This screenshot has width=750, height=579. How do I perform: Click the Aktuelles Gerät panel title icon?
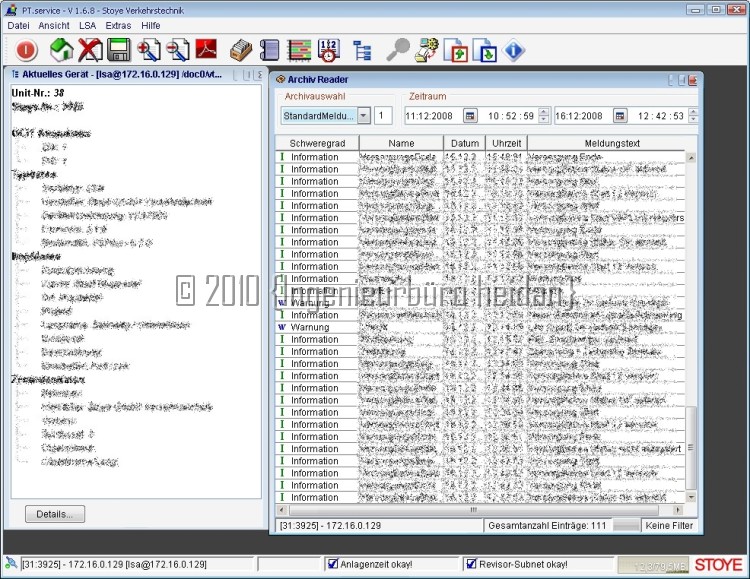(x=15, y=74)
